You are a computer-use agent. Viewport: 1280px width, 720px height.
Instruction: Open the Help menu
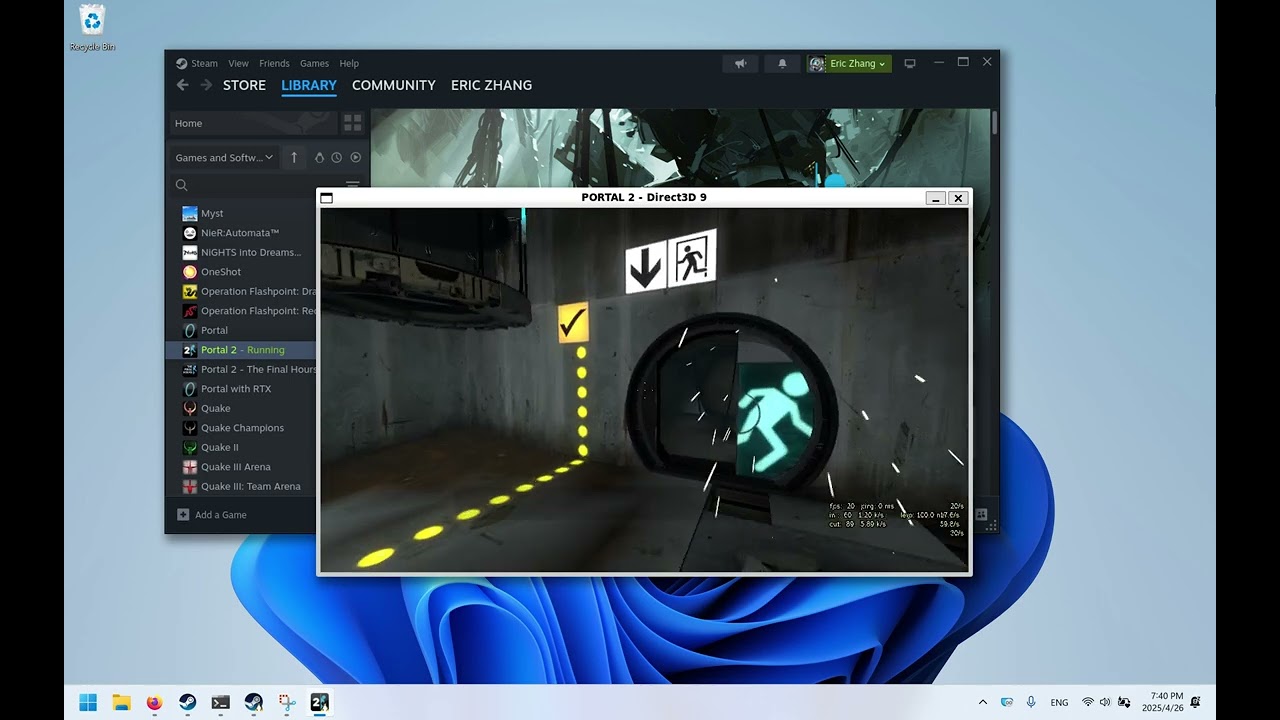[x=349, y=63]
